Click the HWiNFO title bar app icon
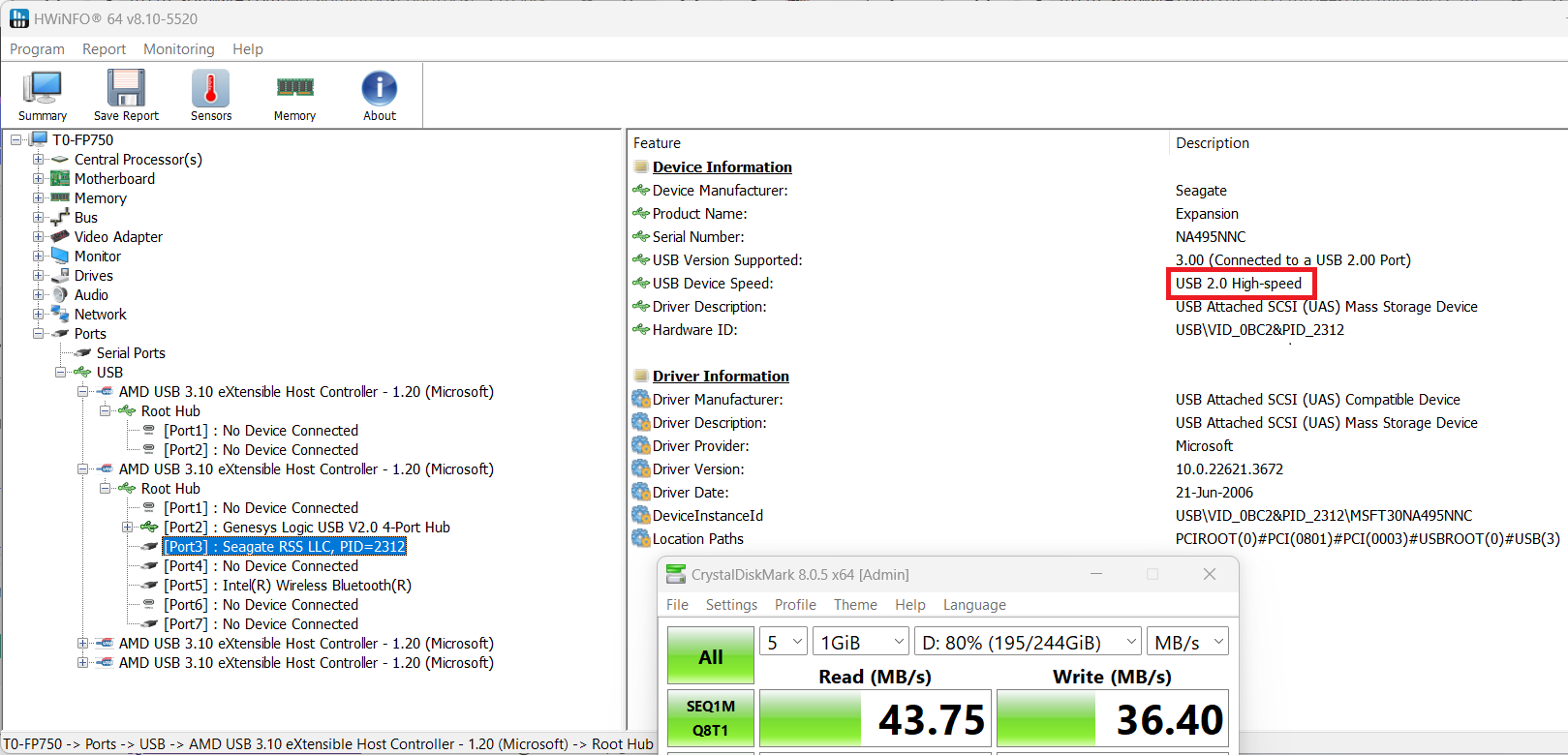Viewport: 1568px width, 755px height. tap(19, 18)
